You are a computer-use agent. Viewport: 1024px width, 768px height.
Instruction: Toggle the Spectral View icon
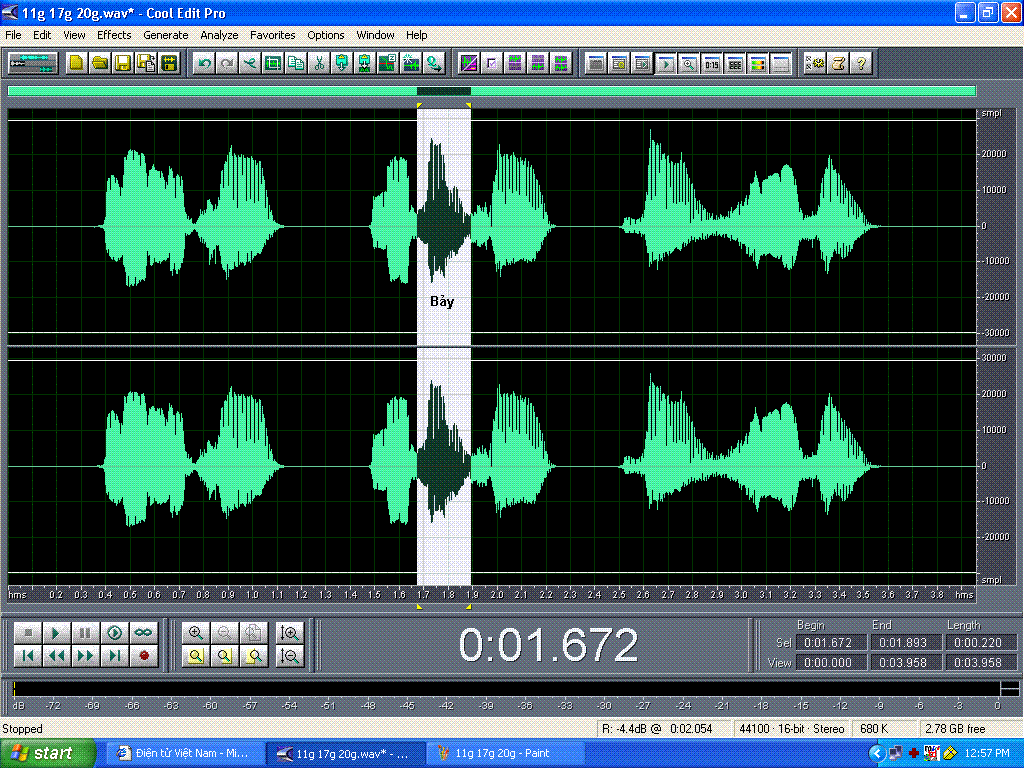click(x=469, y=63)
